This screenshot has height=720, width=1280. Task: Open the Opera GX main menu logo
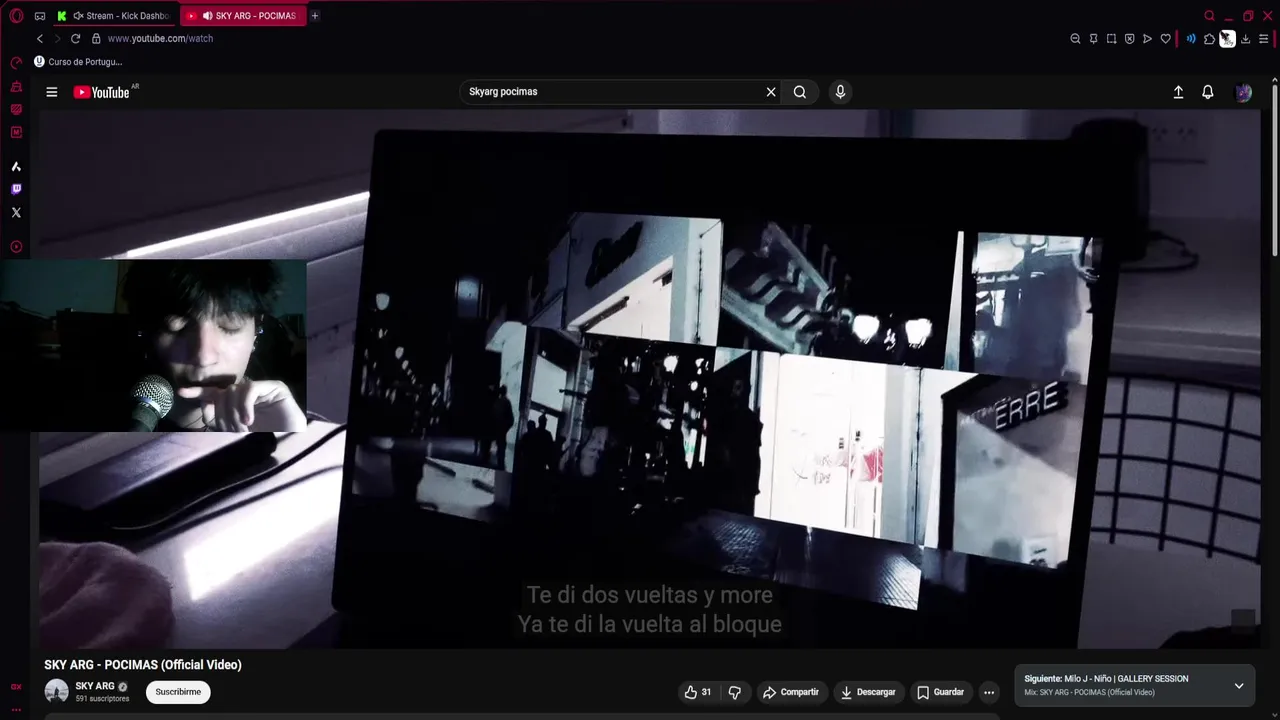pyautogui.click(x=16, y=16)
